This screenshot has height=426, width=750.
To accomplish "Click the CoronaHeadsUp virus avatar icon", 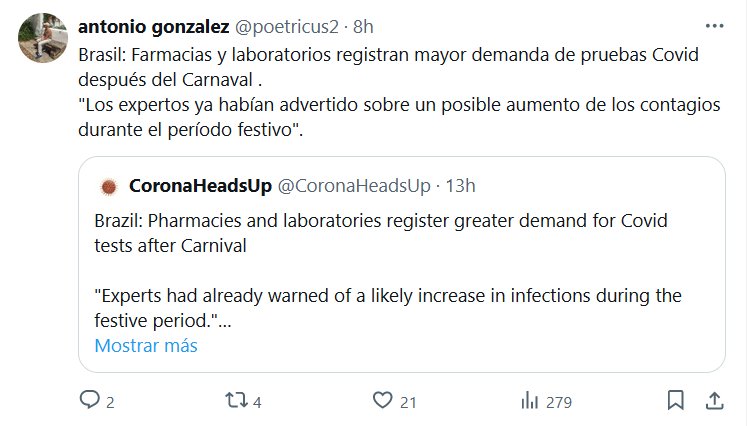I will coord(108,186).
